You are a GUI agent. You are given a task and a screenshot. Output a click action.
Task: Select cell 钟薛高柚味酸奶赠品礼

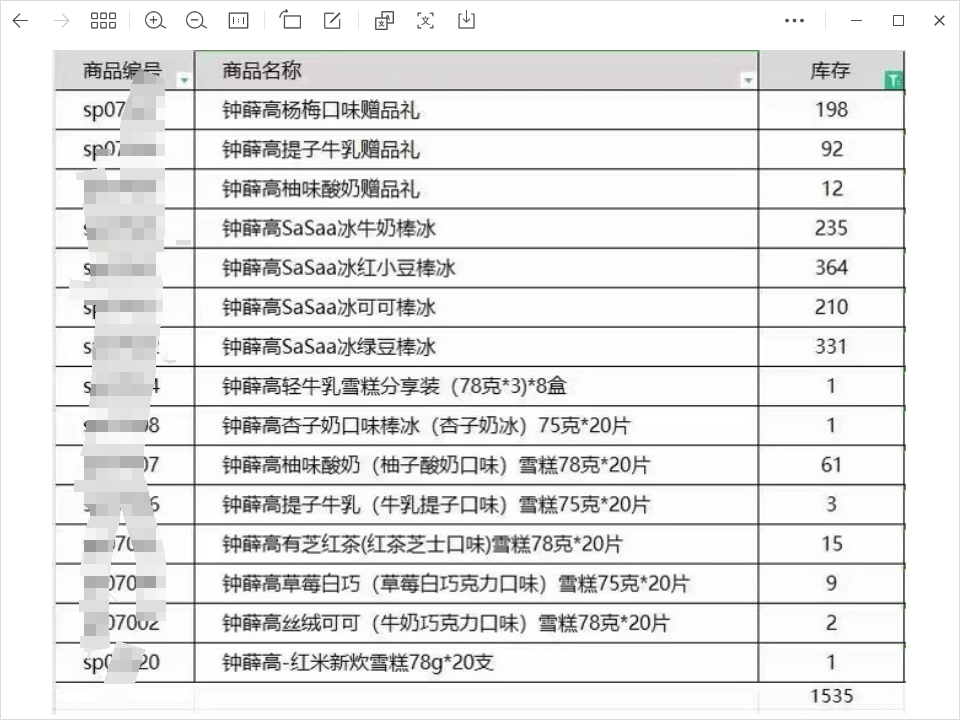point(321,189)
